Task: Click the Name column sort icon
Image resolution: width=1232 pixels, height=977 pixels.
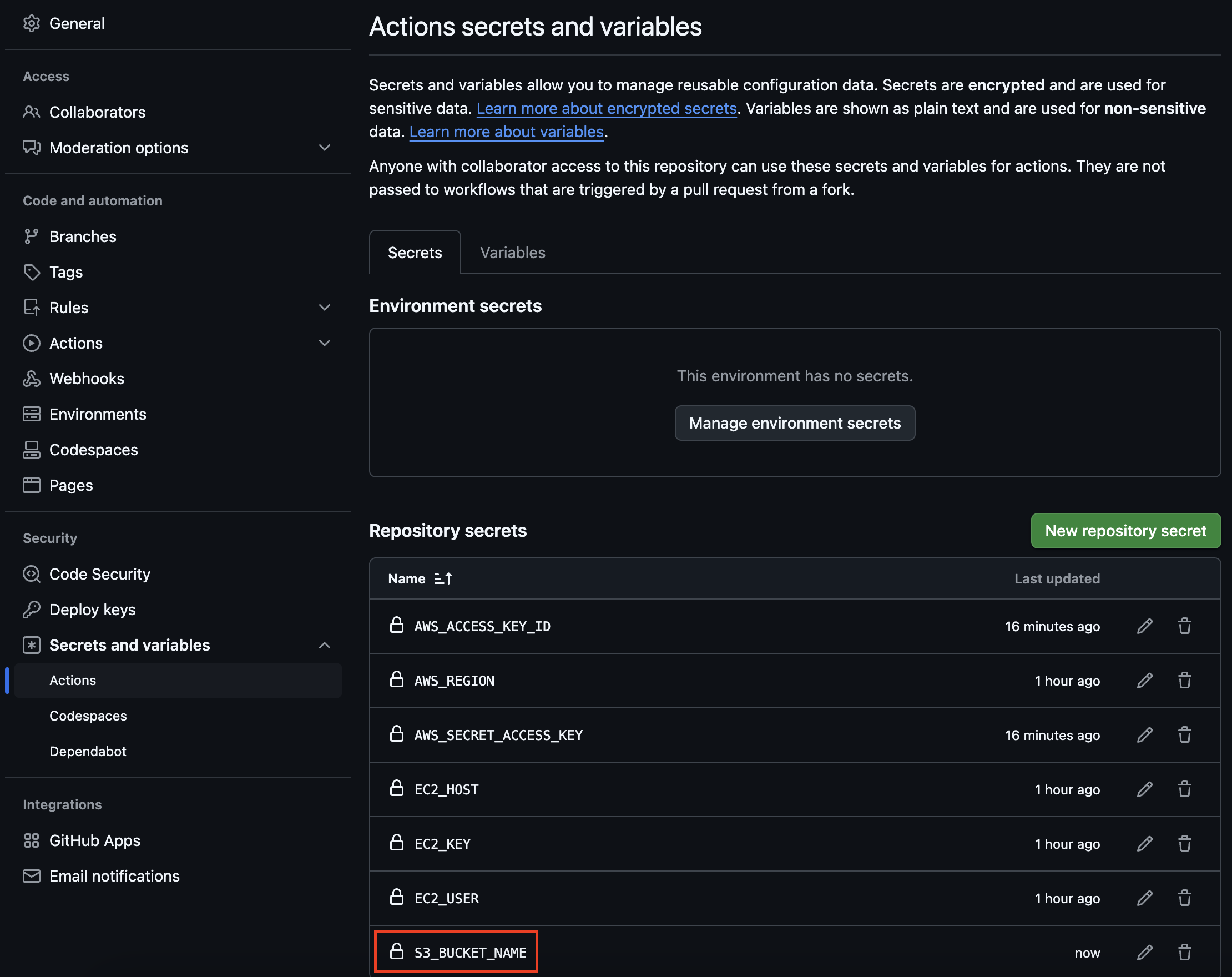Action: [x=443, y=578]
